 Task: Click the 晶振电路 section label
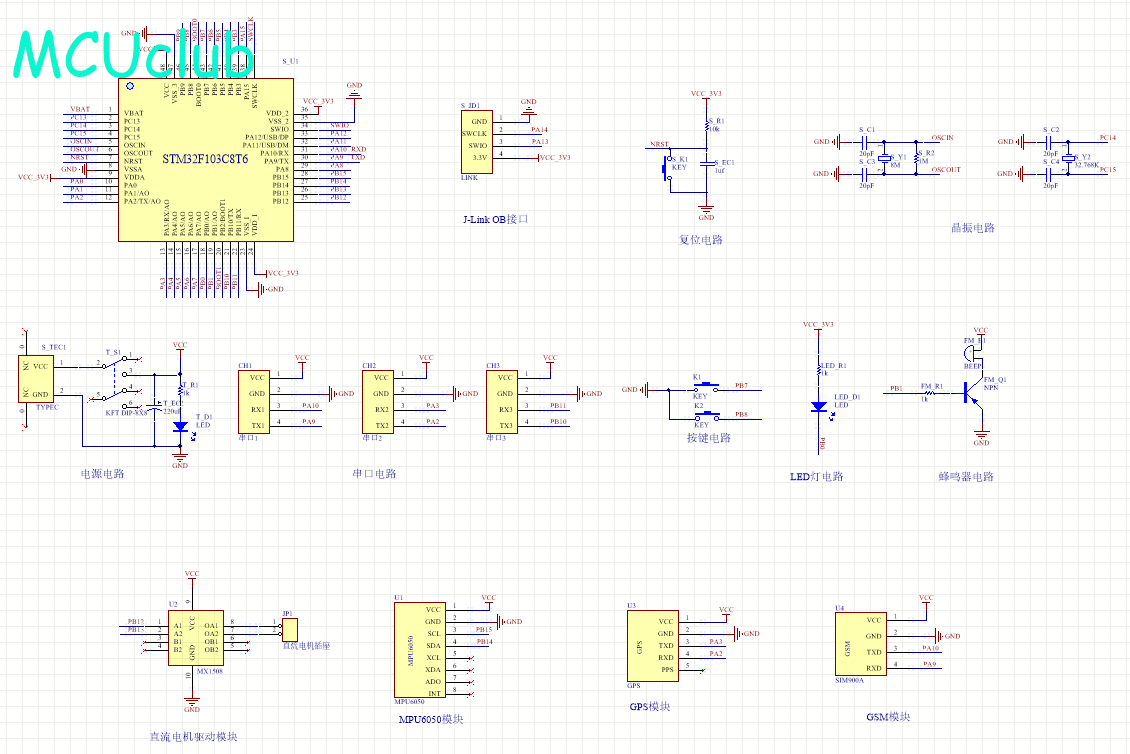point(973,228)
